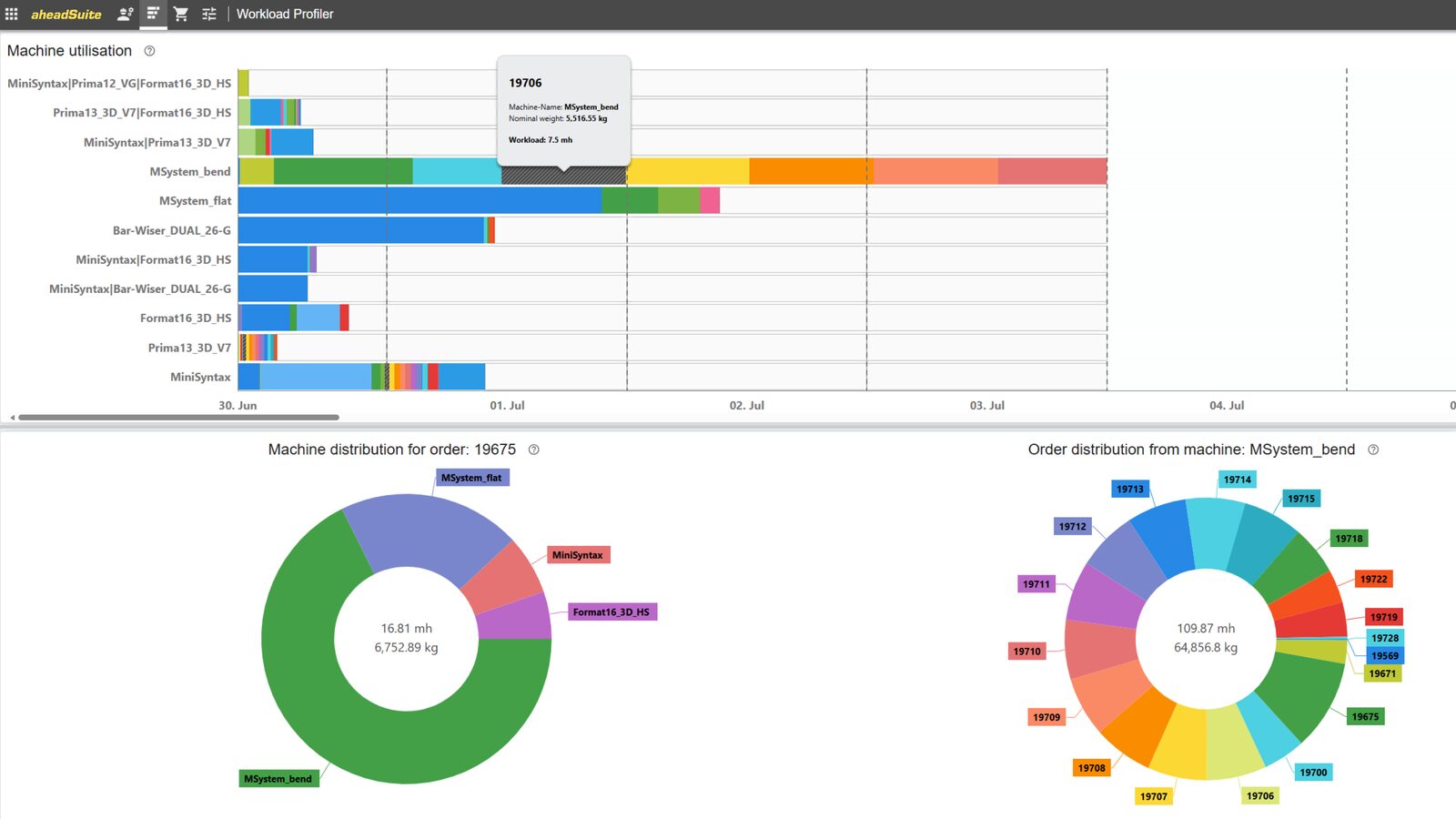
Task: Click order label 19713 in donut chart
Action: pos(1130,490)
